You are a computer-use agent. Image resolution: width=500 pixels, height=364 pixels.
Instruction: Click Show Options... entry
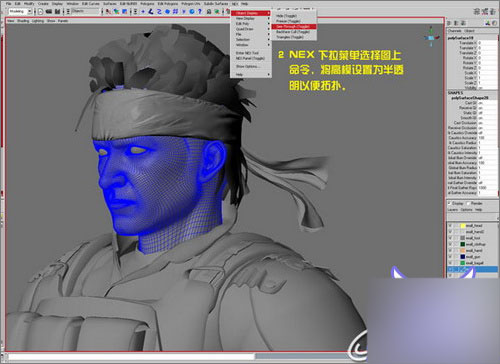251,66
